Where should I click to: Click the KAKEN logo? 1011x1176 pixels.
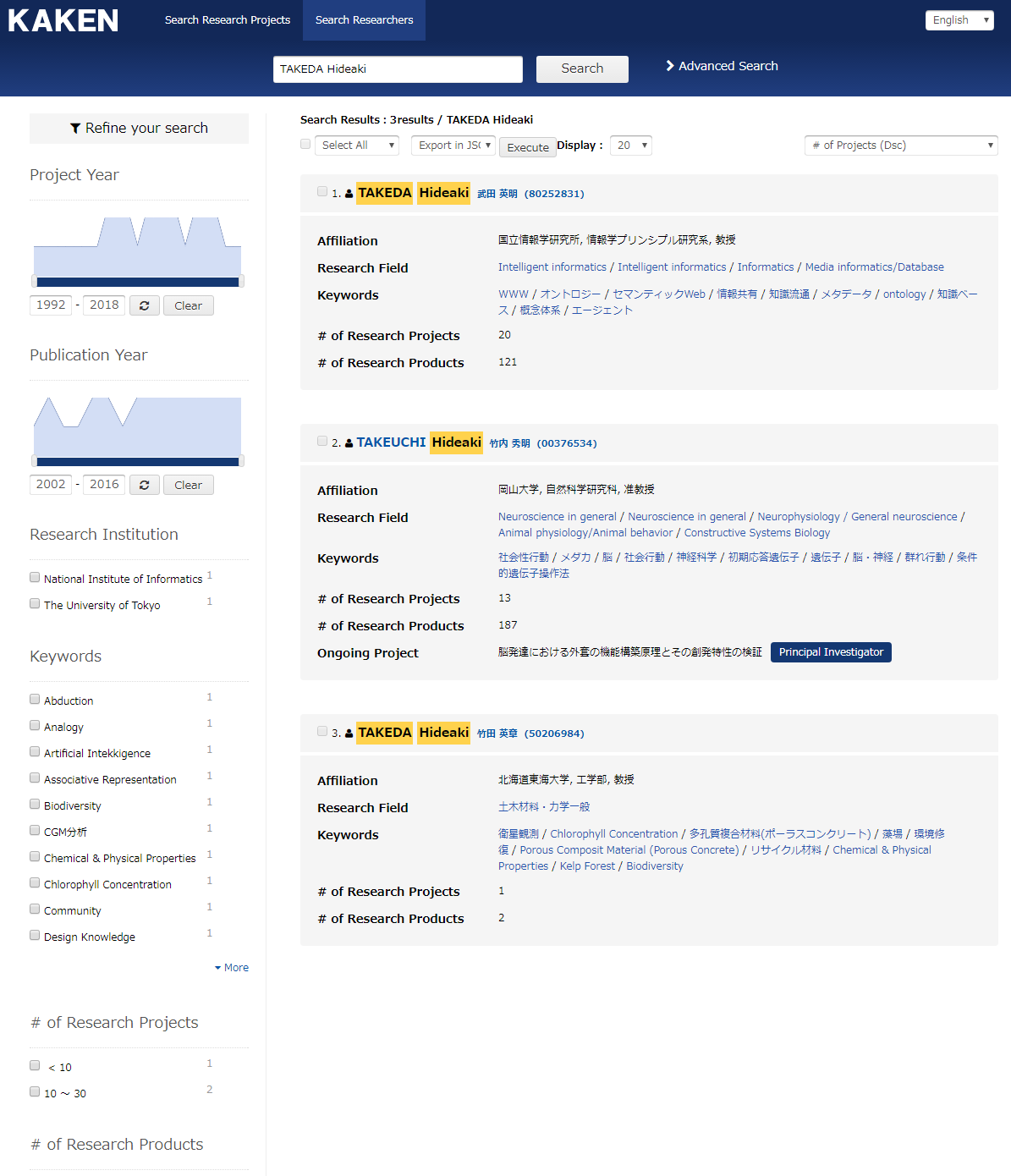(x=63, y=20)
